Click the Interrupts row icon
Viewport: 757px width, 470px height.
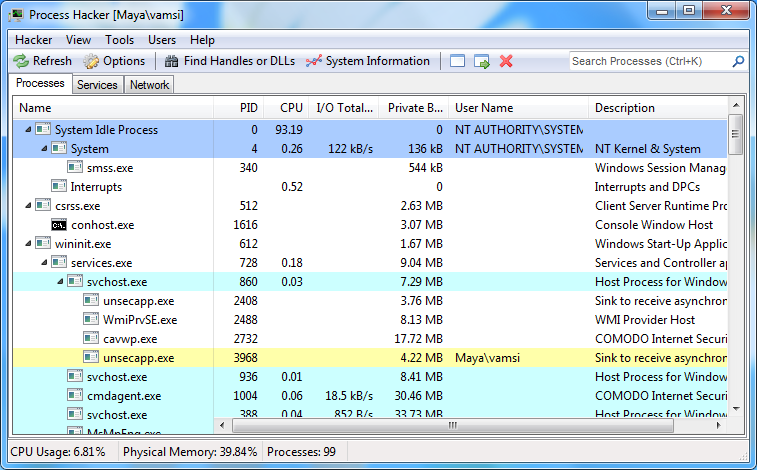(59, 186)
